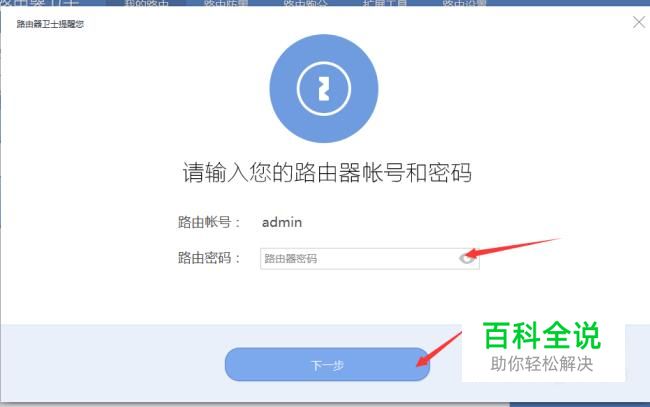The width and height of the screenshot is (650, 407).
Task: Open the 路由跑分 tab
Action: tap(306, 3)
